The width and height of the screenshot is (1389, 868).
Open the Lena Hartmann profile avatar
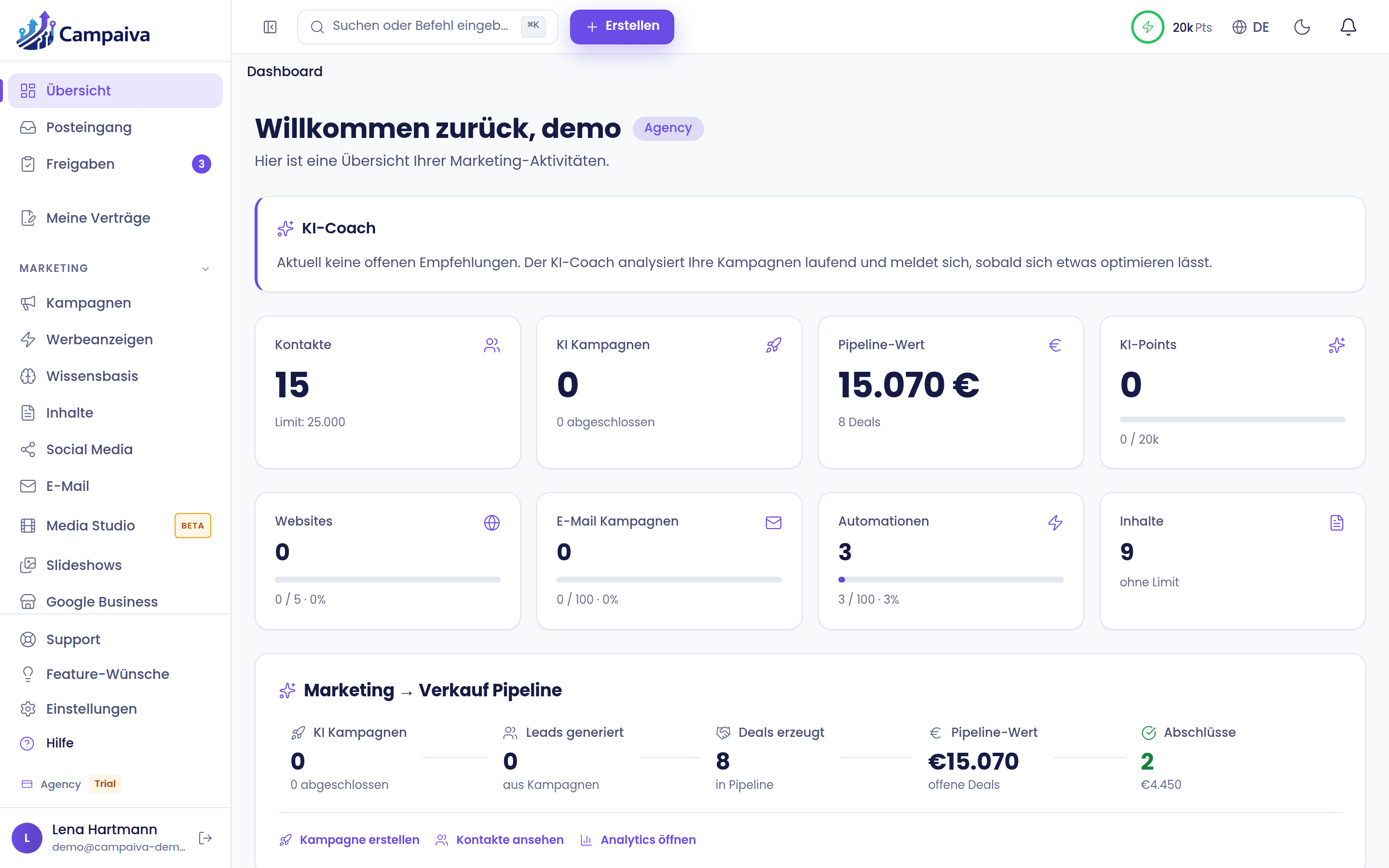pos(27,838)
